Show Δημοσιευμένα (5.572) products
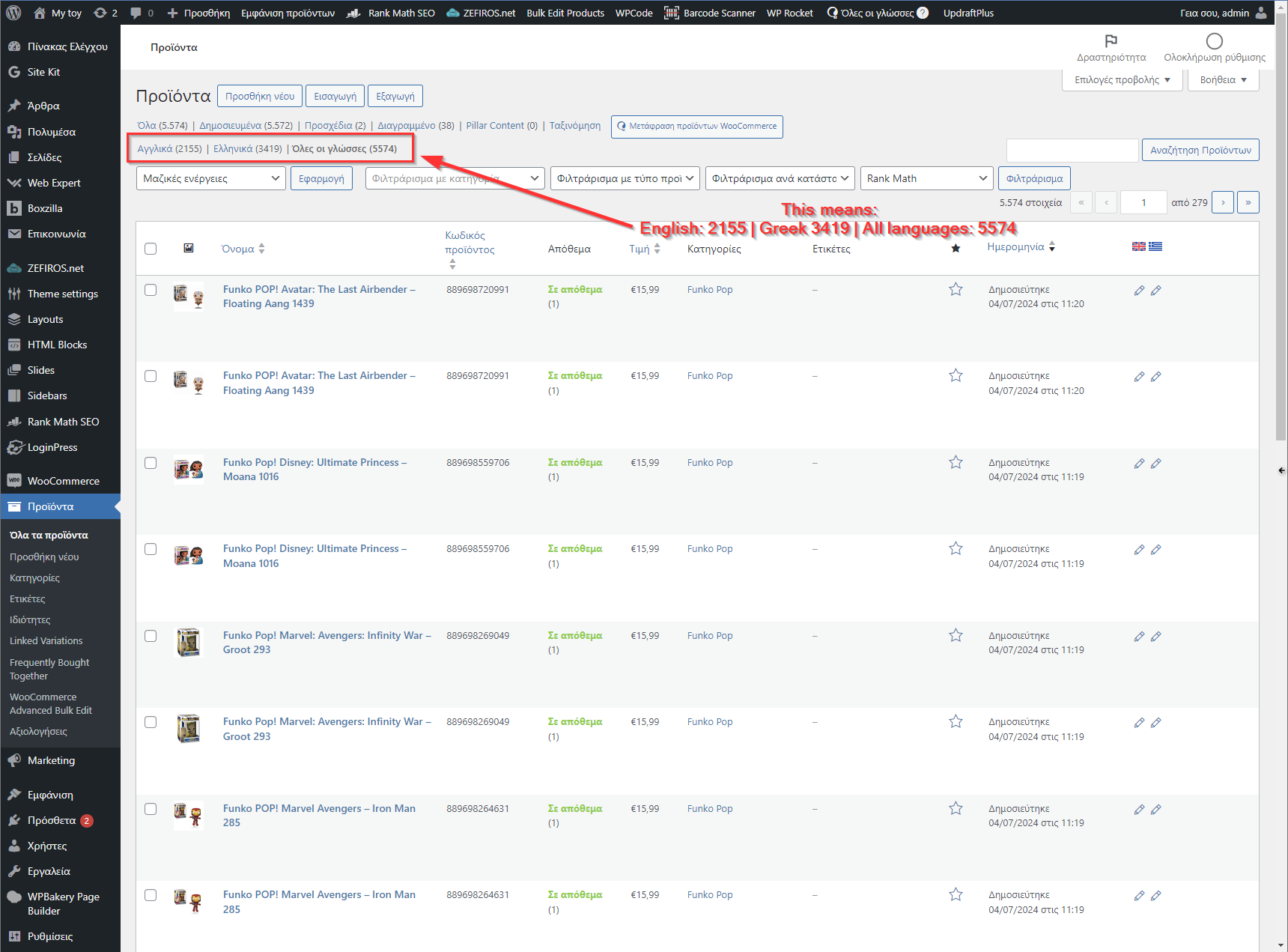The image size is (1288, 952). click(246, 125)
